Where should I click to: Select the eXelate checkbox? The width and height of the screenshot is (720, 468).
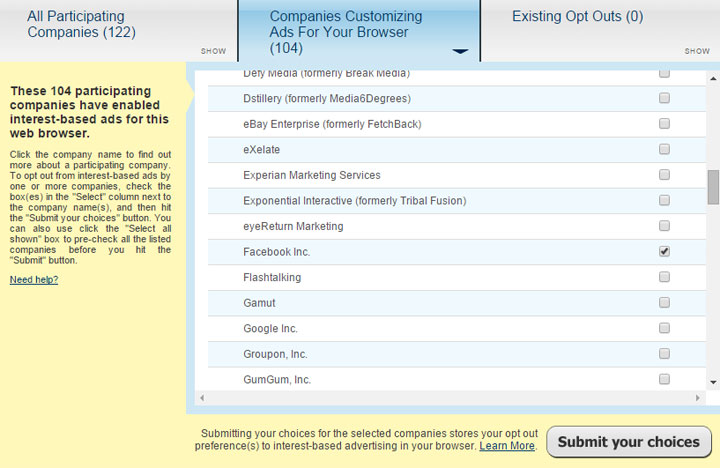pos(664,149)
